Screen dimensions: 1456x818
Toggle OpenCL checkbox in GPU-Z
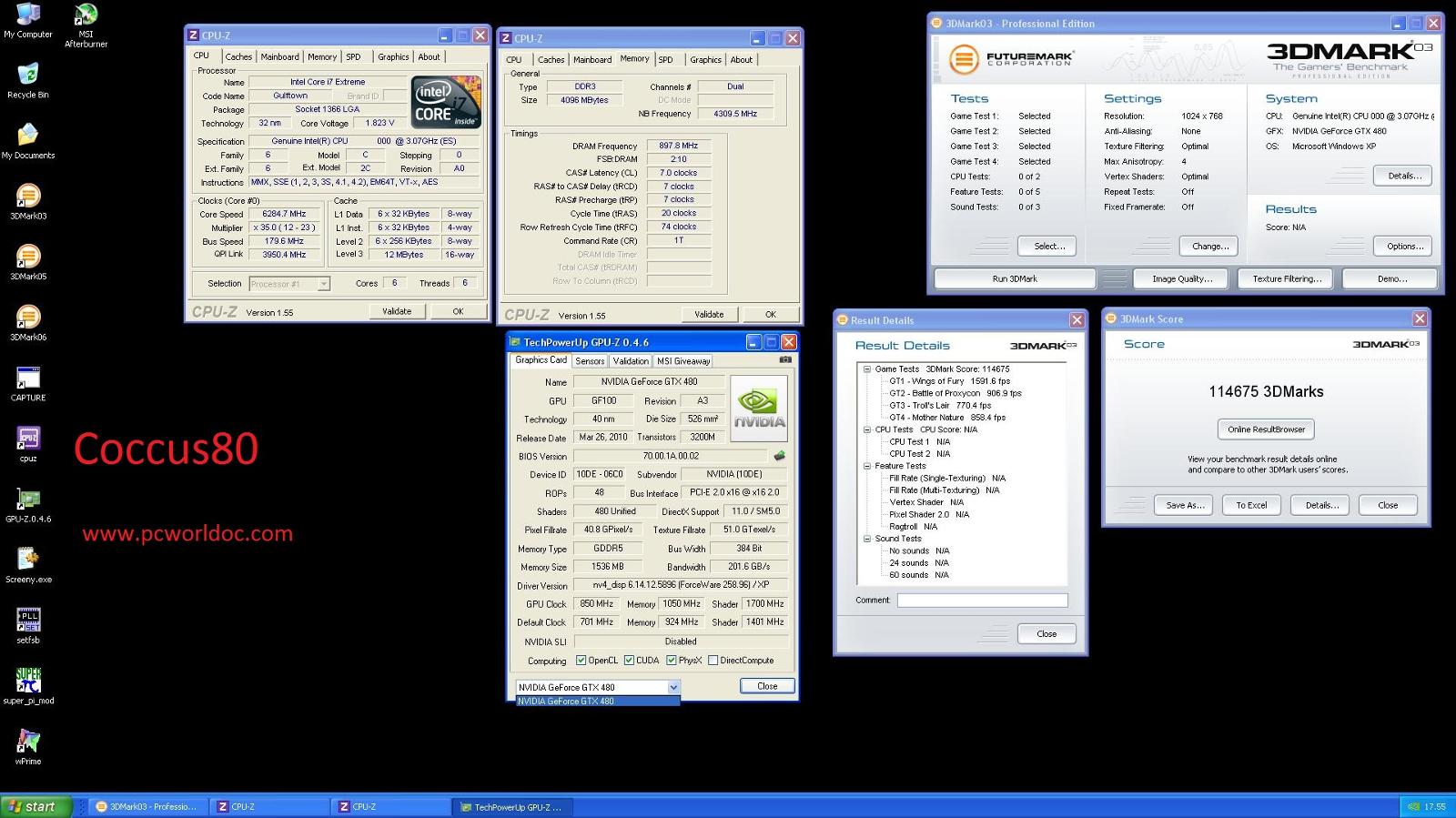pyautogui.click(x=581, y=661)
